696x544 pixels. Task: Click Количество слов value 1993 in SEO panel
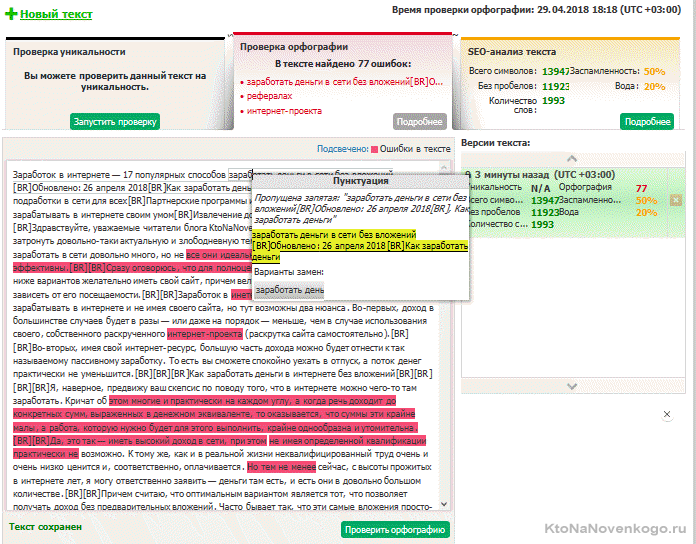554,101
